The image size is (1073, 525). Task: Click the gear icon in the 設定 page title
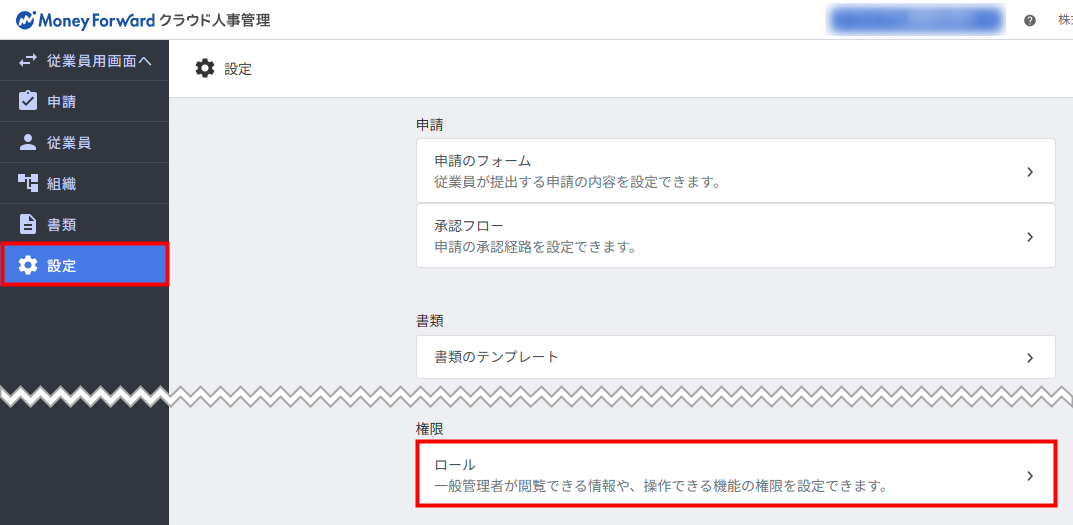click(x=205, y=68)
